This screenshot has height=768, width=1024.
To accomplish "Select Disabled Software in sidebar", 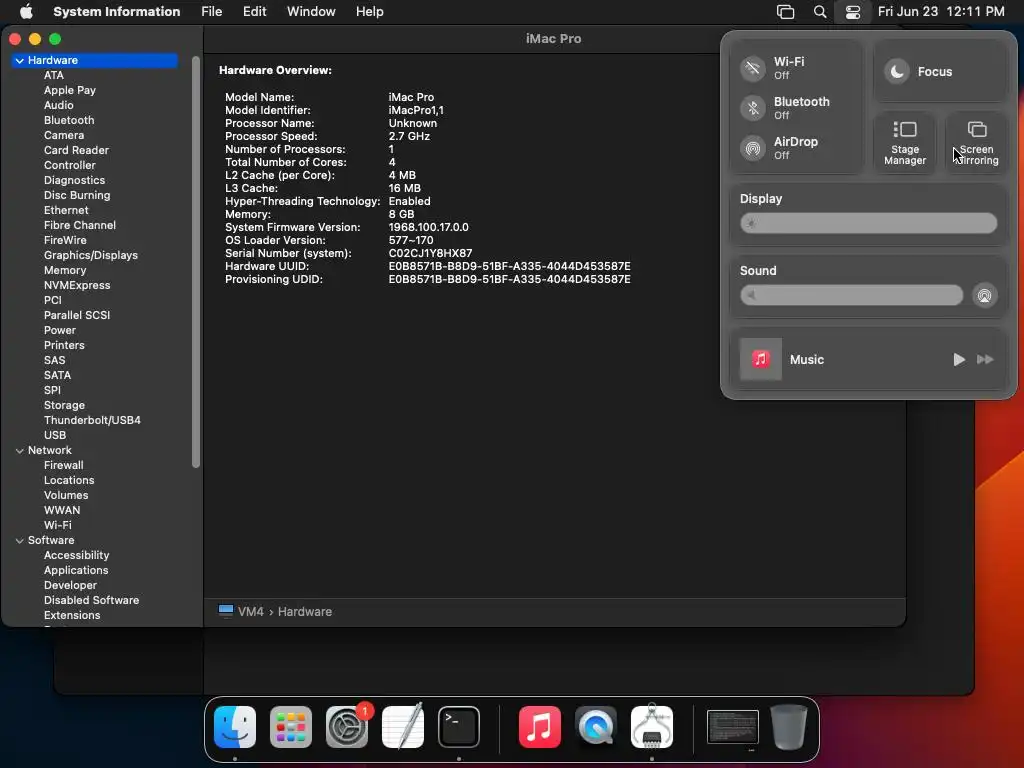I will click(91, 601).
